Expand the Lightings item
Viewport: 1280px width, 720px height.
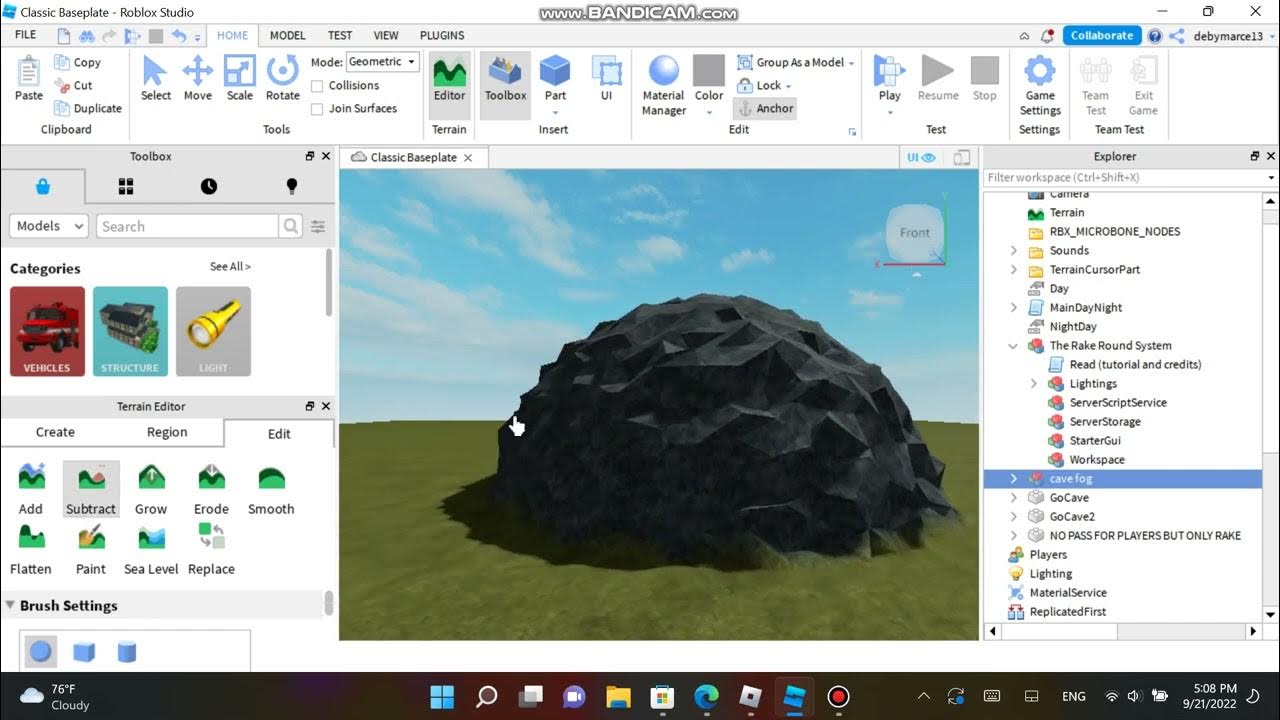(1033, 384)
